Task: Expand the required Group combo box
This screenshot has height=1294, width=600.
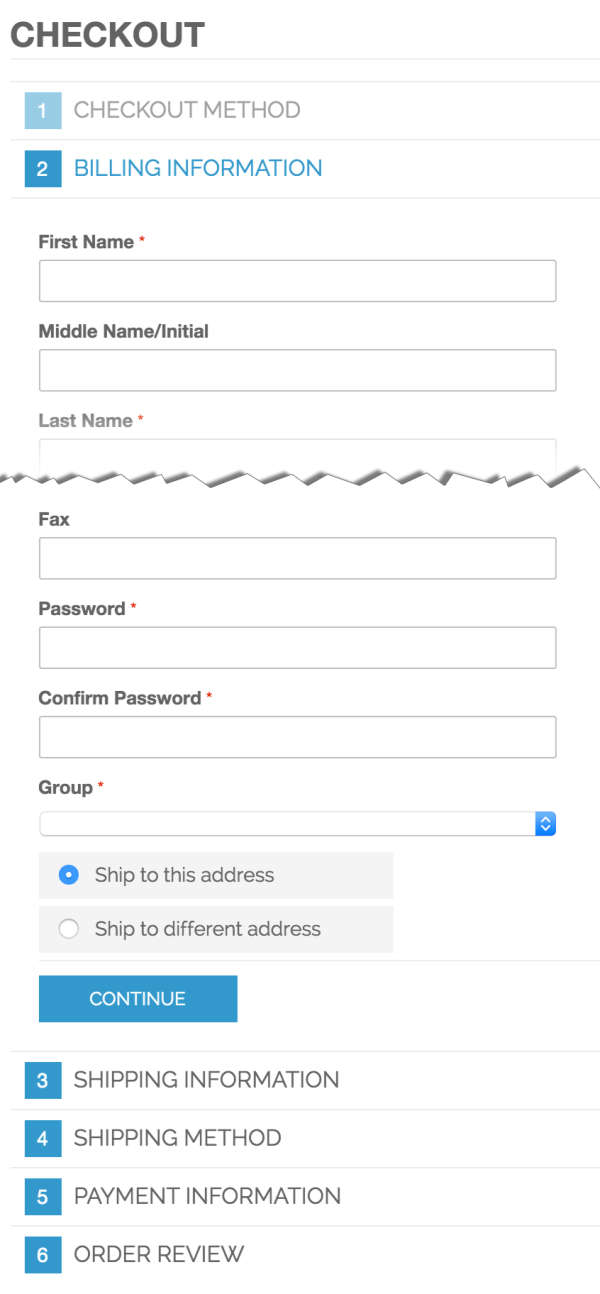Action: 297,823
